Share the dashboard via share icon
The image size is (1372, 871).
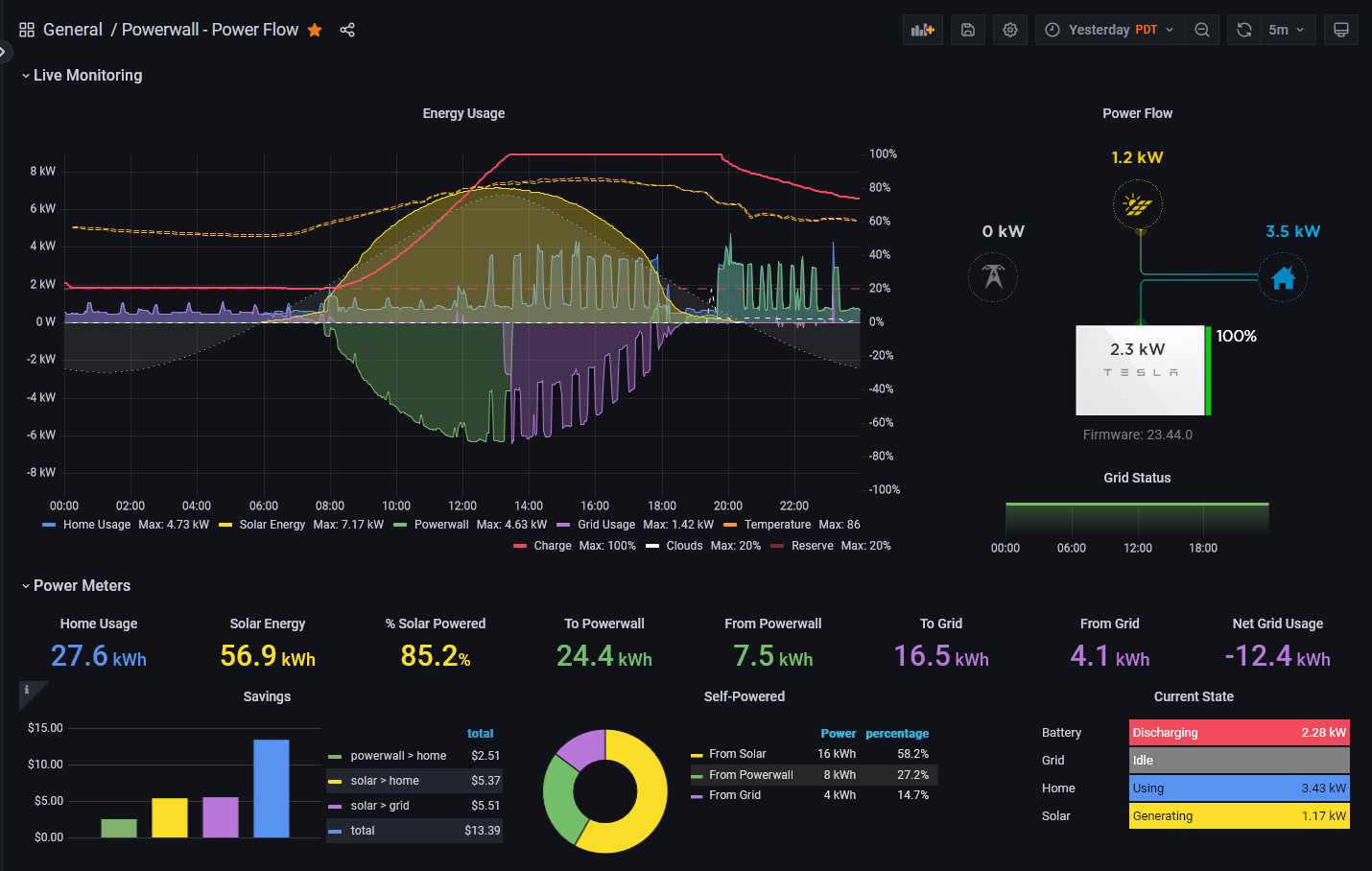347,30
